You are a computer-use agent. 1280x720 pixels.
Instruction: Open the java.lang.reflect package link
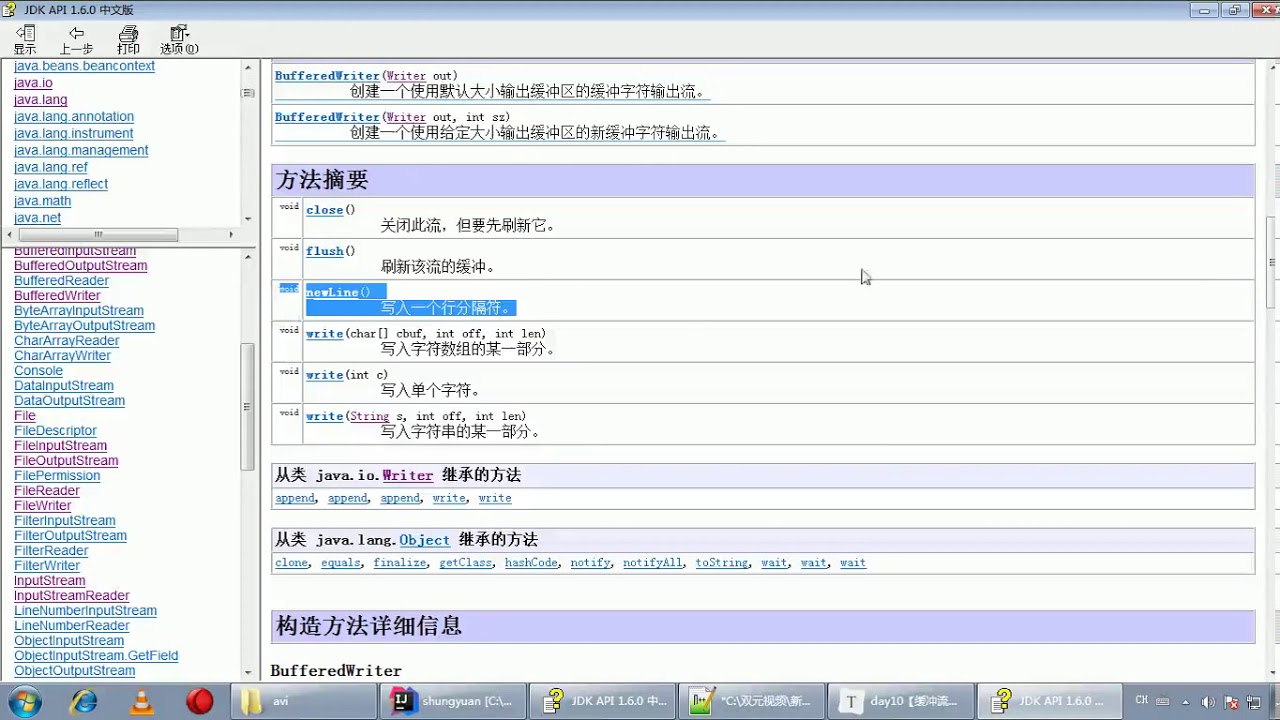(61, 184)
